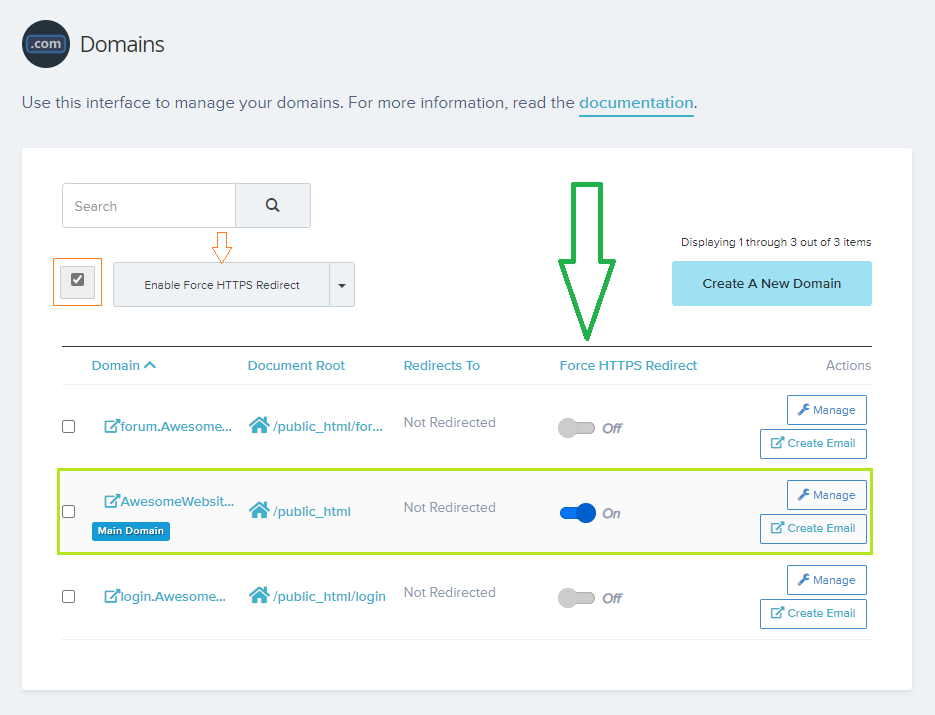The width and height of the screenshot is (935, 715).
Task: Open the documentation link
Action: 636,102
